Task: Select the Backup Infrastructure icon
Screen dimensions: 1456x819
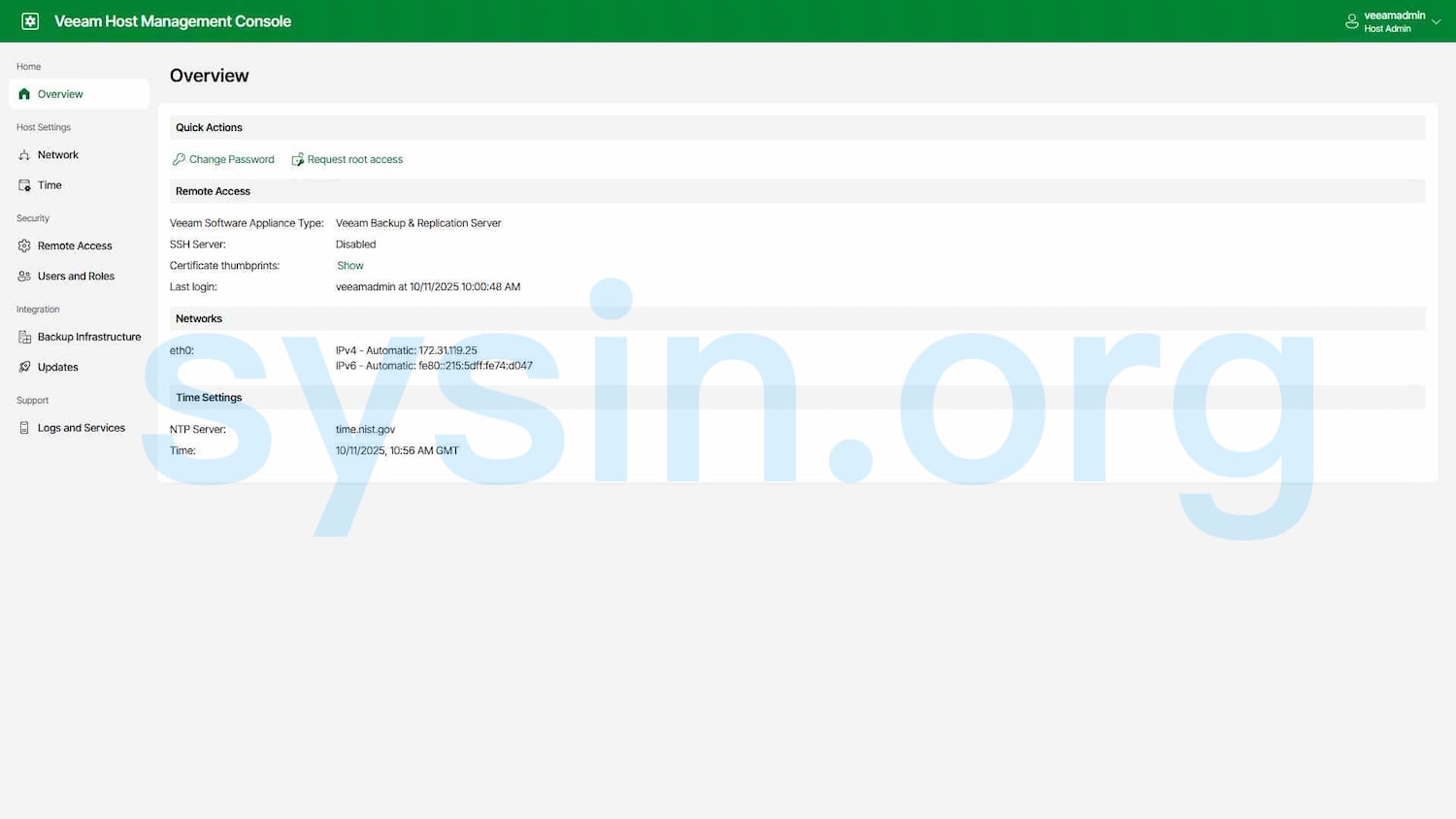Action: pyautogui.click(x=23, y=337)
